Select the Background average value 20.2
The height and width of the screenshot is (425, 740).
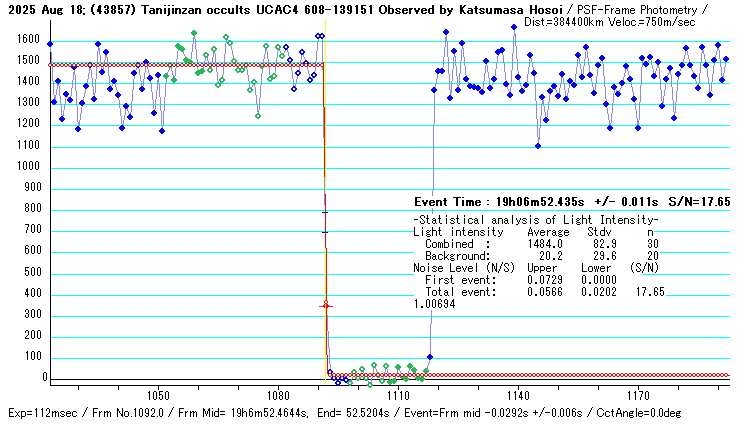tap(552, 256)
